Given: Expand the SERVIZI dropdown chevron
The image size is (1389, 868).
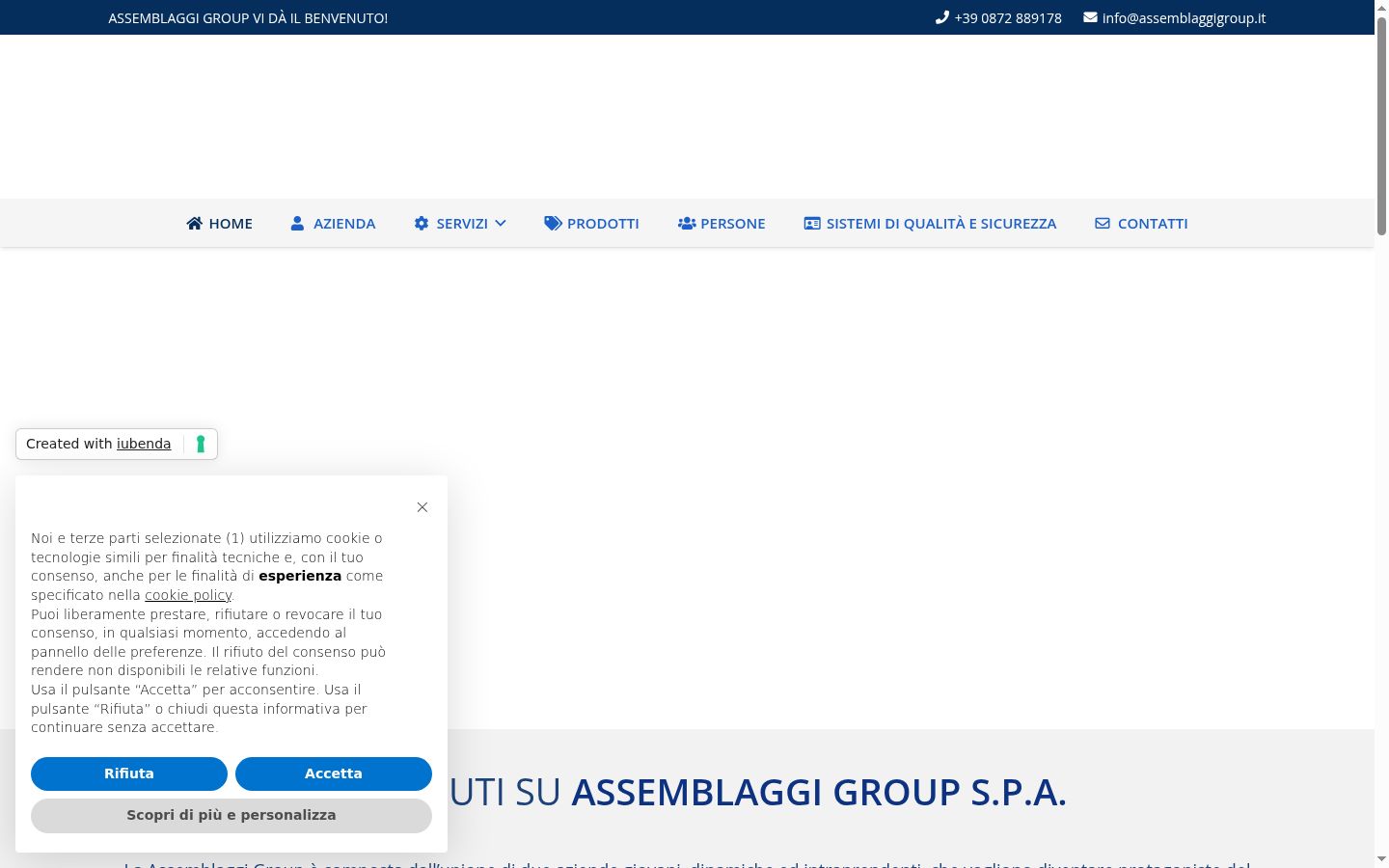Looking at the screenshot, I should coord(501,223).
